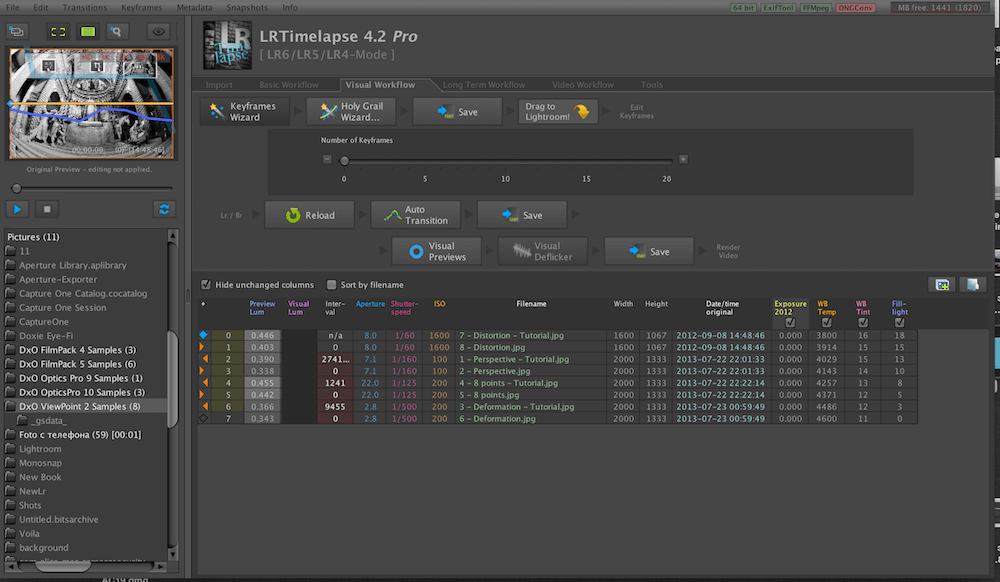Open the File menu
Screen dimensions: 1000x582
[x=13, y=8]
